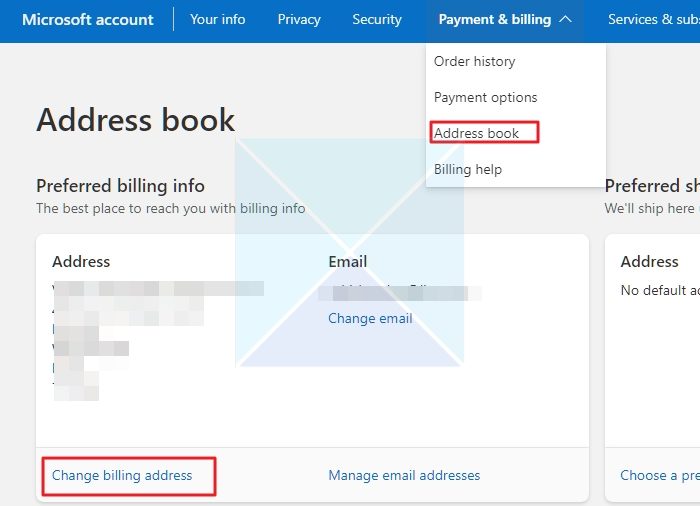
Task: Open the Billing help menu item
Action: tap(467, 170)
